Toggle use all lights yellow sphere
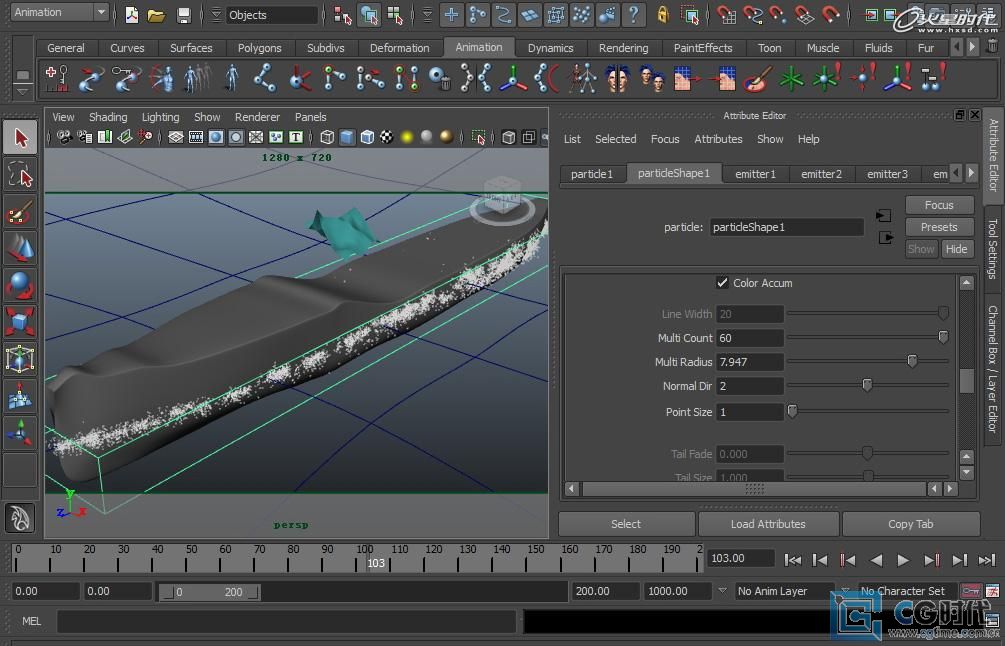 click(x=406, y=137)
